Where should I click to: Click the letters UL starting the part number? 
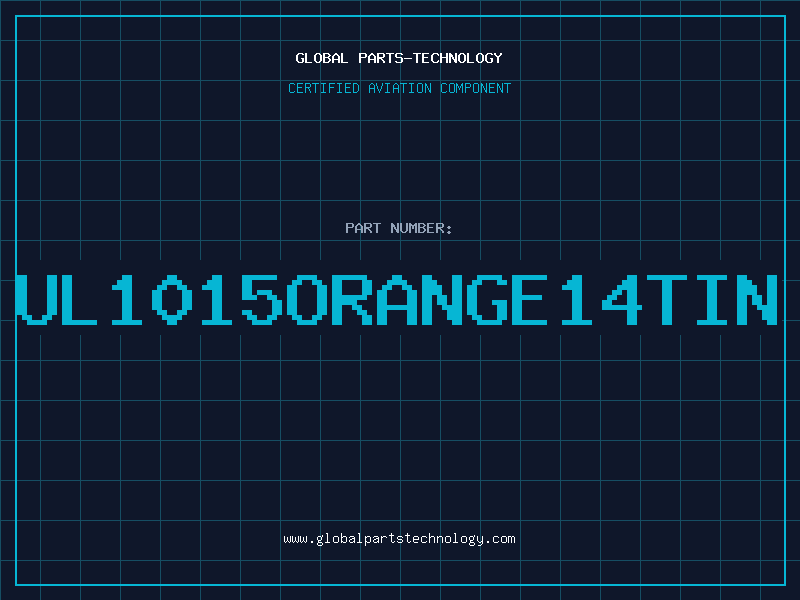tap(57, 299)
